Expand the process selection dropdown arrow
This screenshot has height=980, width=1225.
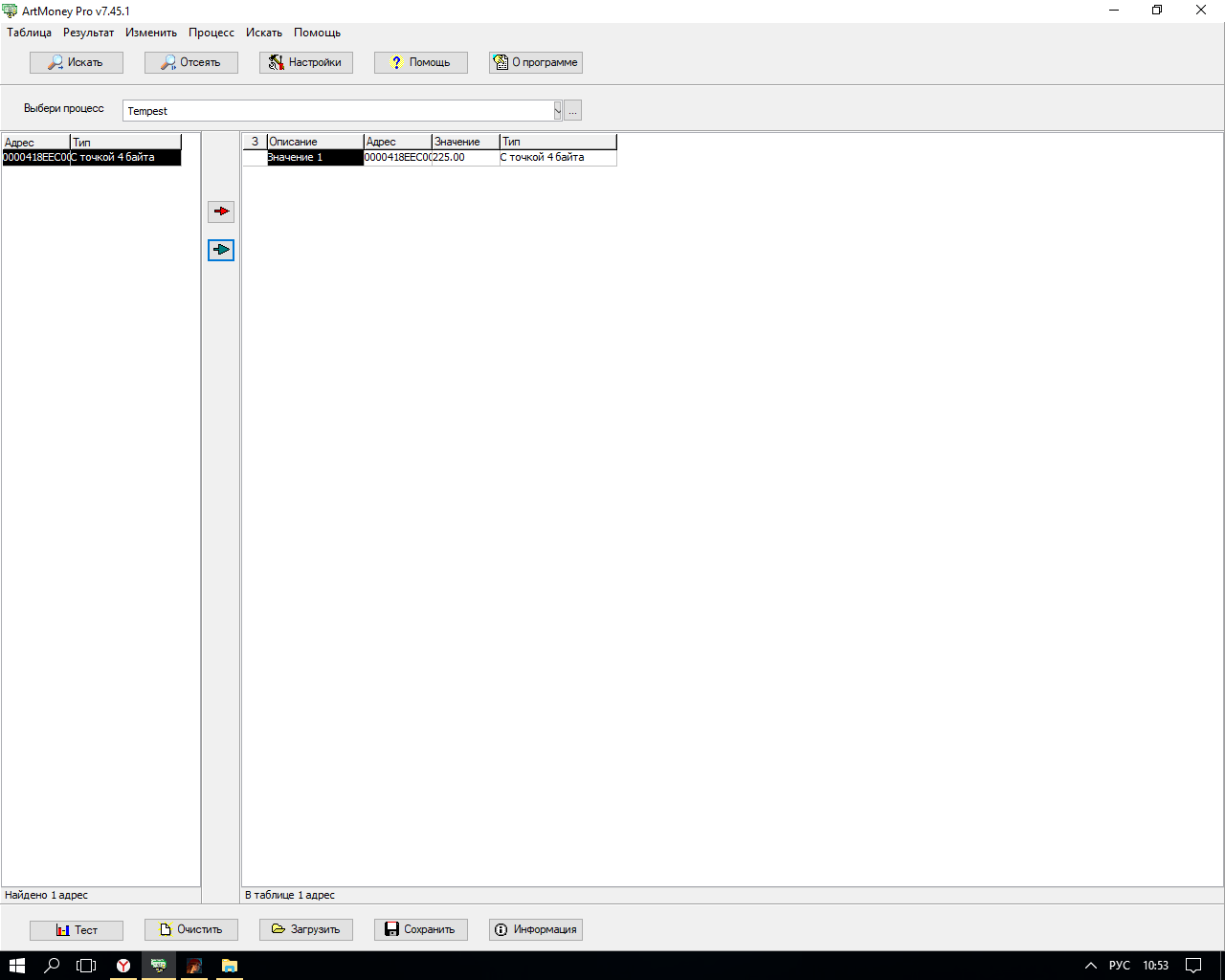[558, 110]
